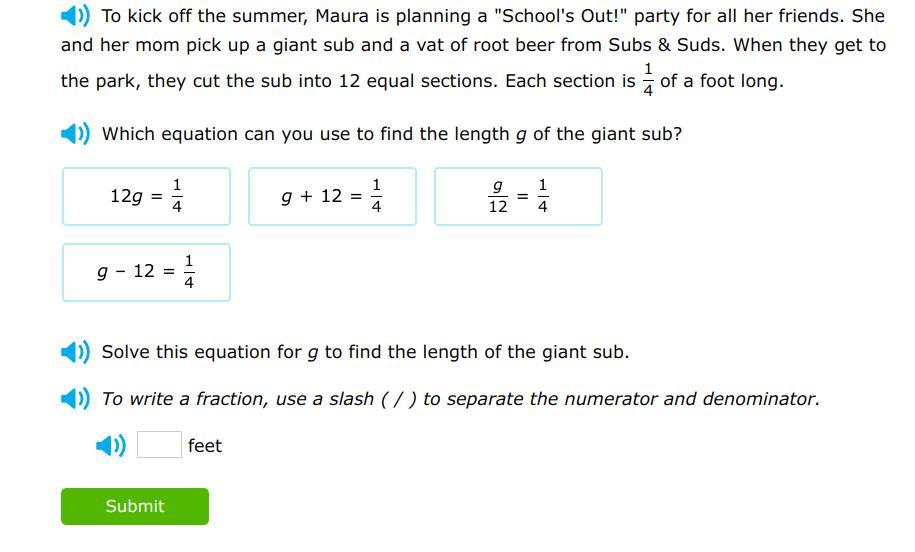Screen dimensions: 915x552
Task: Click the 12 denominator in the g/12 option
Action: tap(498, 207)
